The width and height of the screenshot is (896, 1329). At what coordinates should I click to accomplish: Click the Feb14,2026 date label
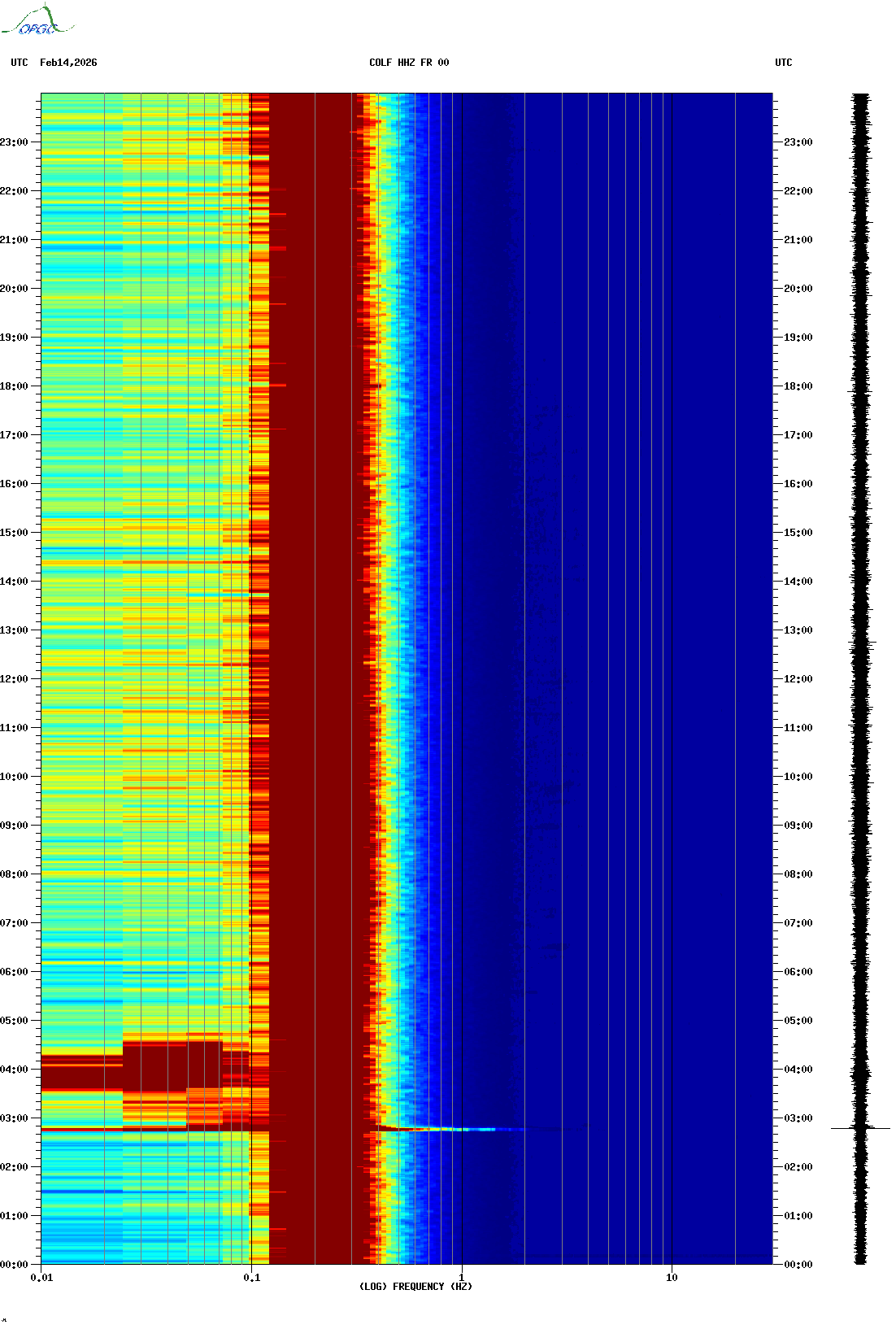coord(68,63)
